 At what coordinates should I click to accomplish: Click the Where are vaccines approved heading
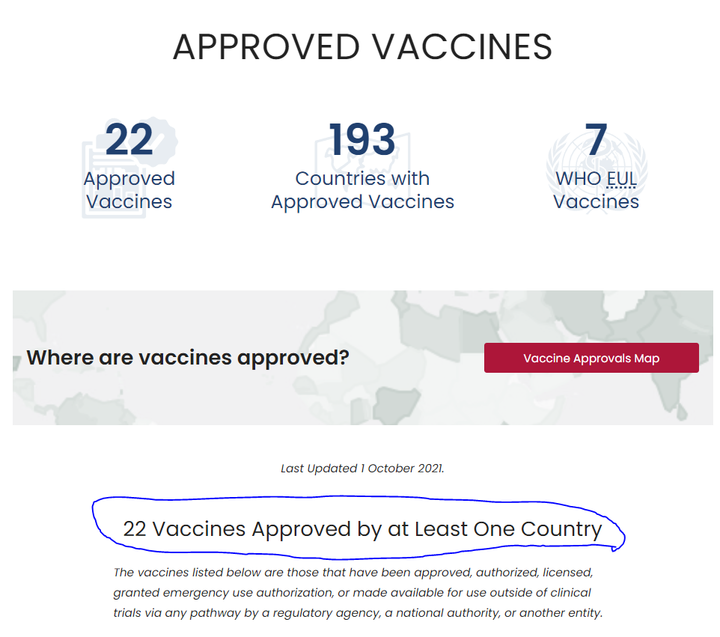point(188,357)
